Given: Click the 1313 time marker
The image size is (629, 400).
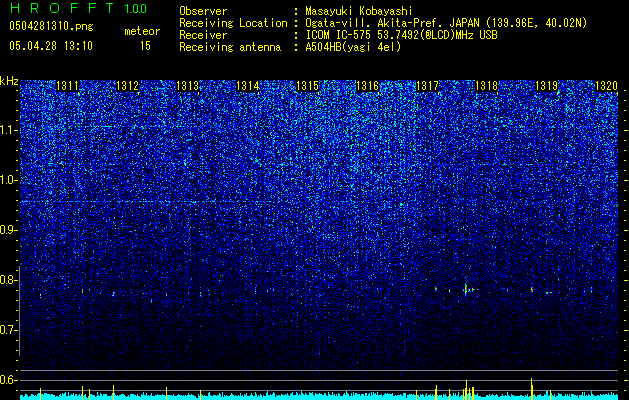Looking at the screenshot, I should coord(187,86).
